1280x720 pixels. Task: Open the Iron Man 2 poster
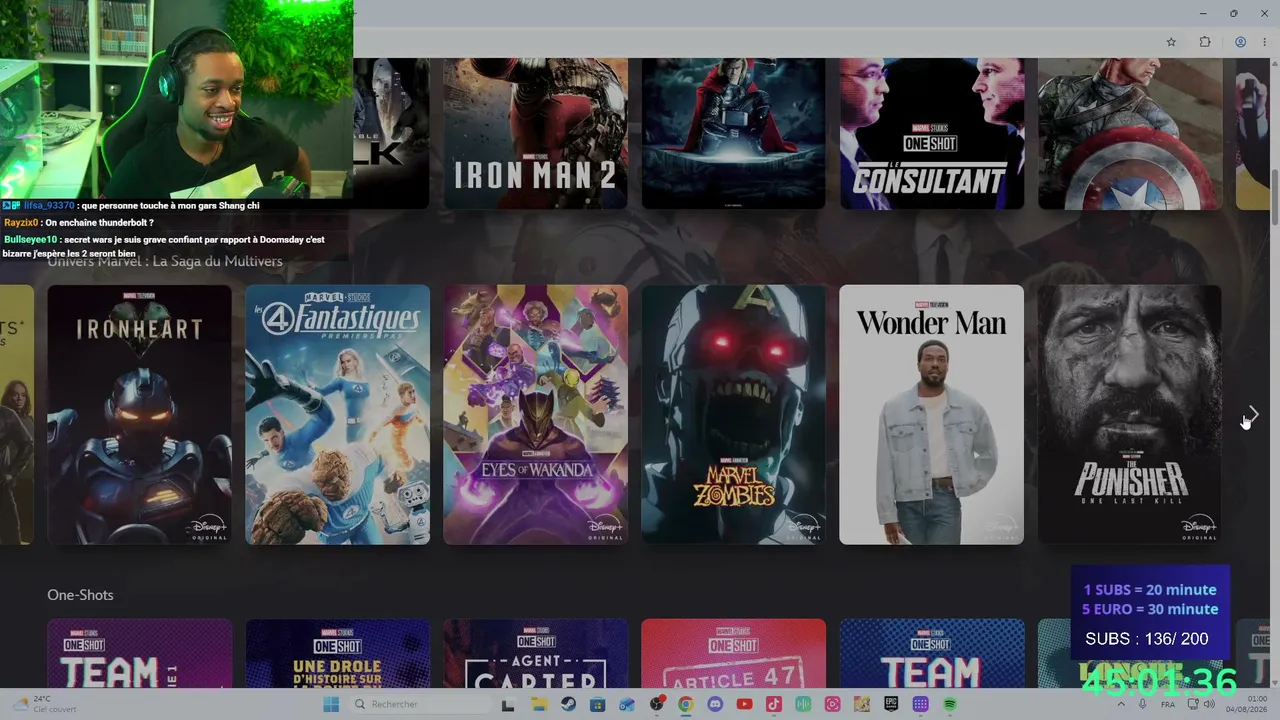click(535, 133)
